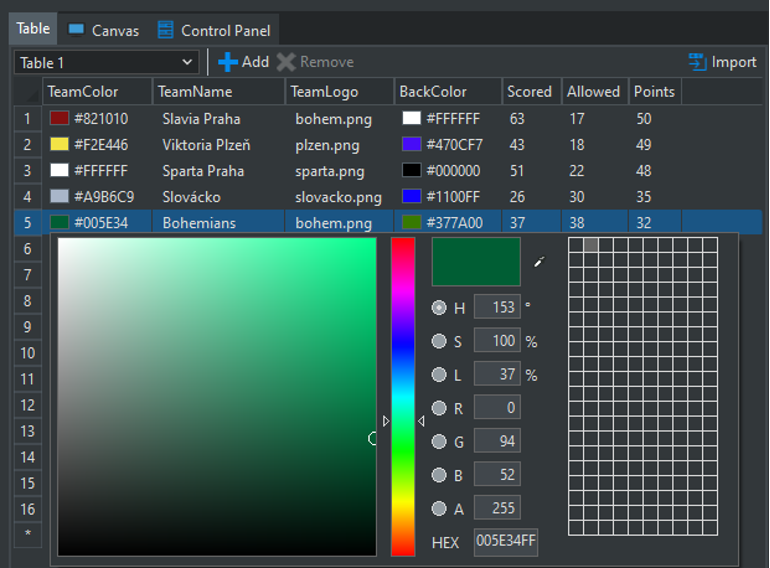Image resolution: width=770 pixels, height=568 pixels.
Task: Select row 3 header for Sparta Praha
Action: tap(28, 171)
